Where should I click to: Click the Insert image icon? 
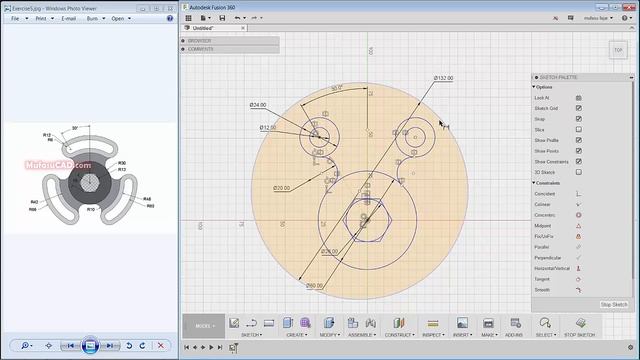462,323
